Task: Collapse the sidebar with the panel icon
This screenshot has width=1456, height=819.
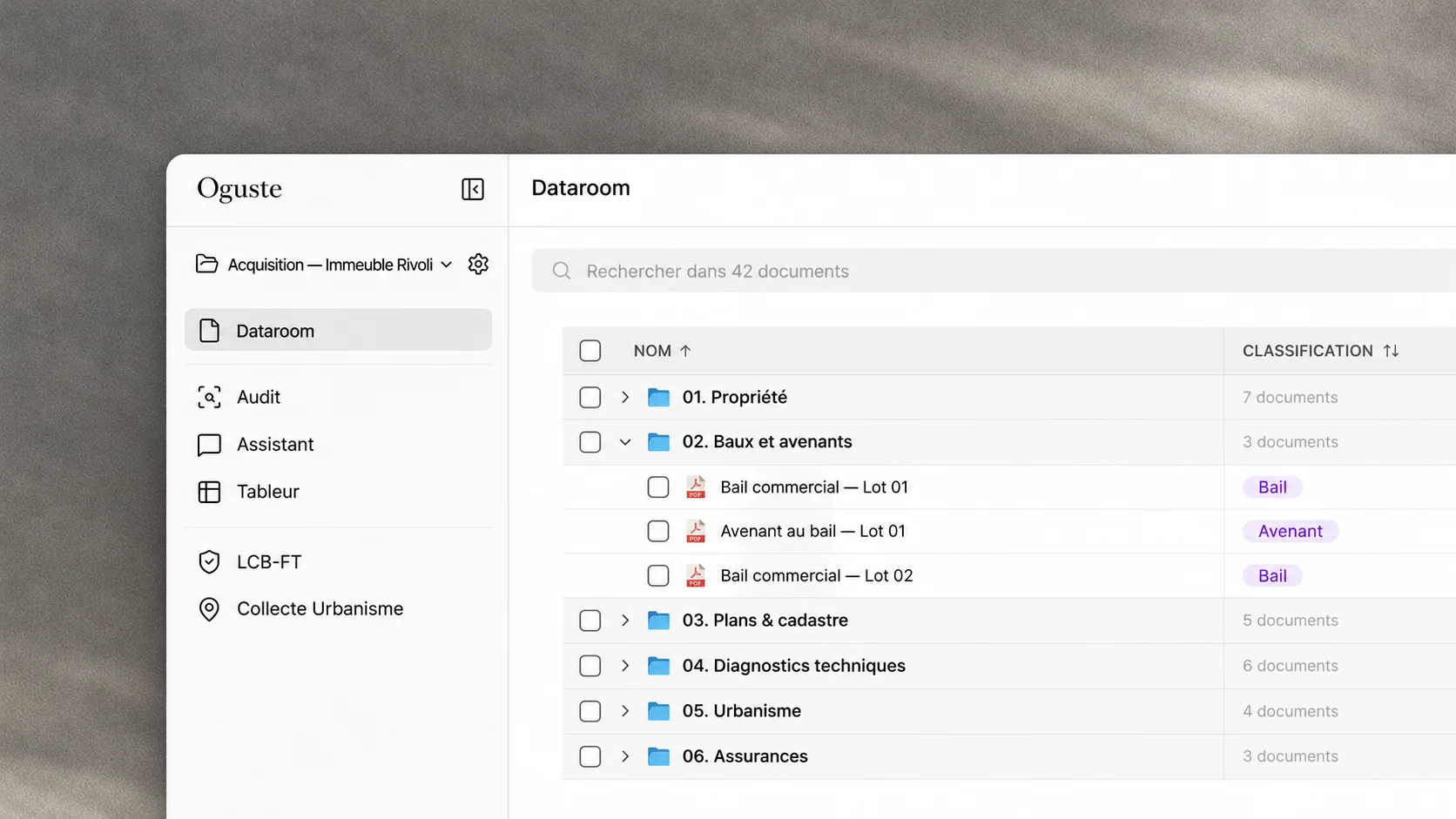Action: 473,189
